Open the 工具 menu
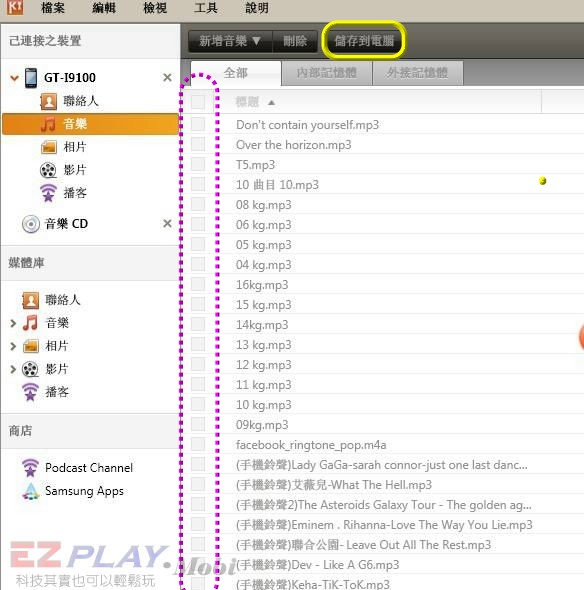Viewport: 584px width, 590px height. [206, 8]
